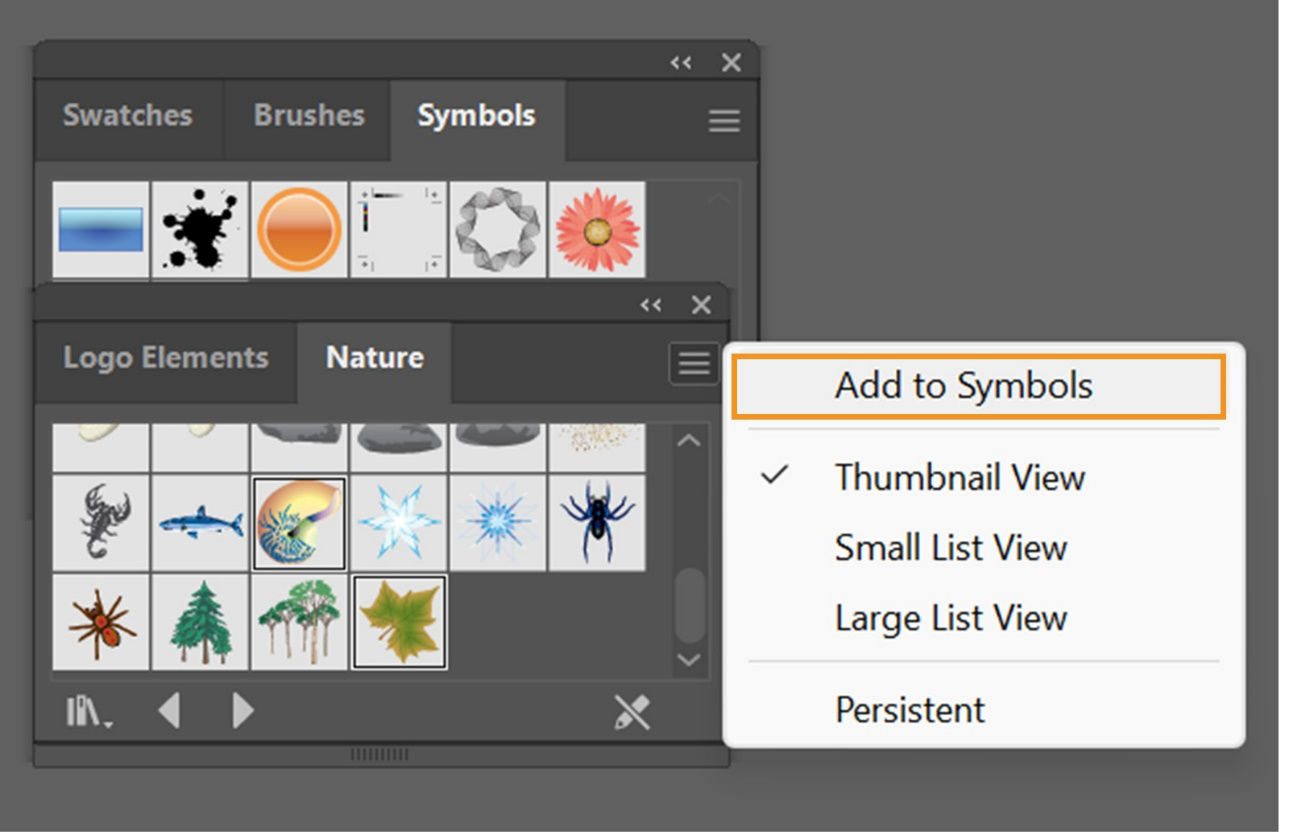The width and height of the screenshot is (1289, 832).
Task: Select the scorpion symbol in Nature panel
Action: [x=101, y=521]
